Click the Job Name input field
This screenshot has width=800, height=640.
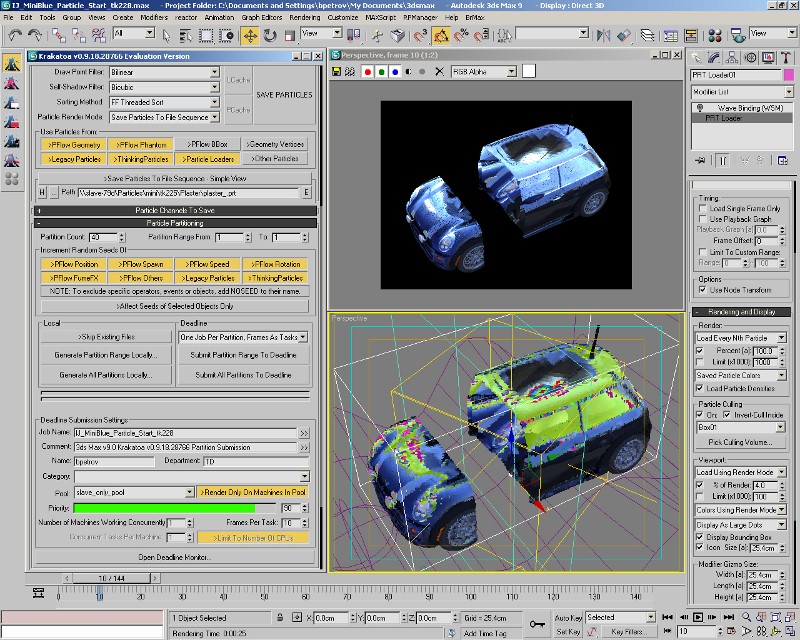coord(185,433)
